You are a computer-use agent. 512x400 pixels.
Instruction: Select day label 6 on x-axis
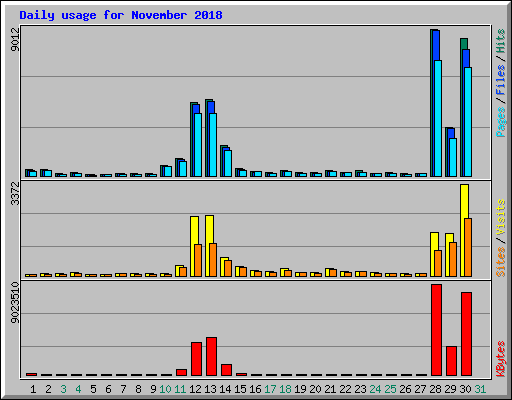108,389
